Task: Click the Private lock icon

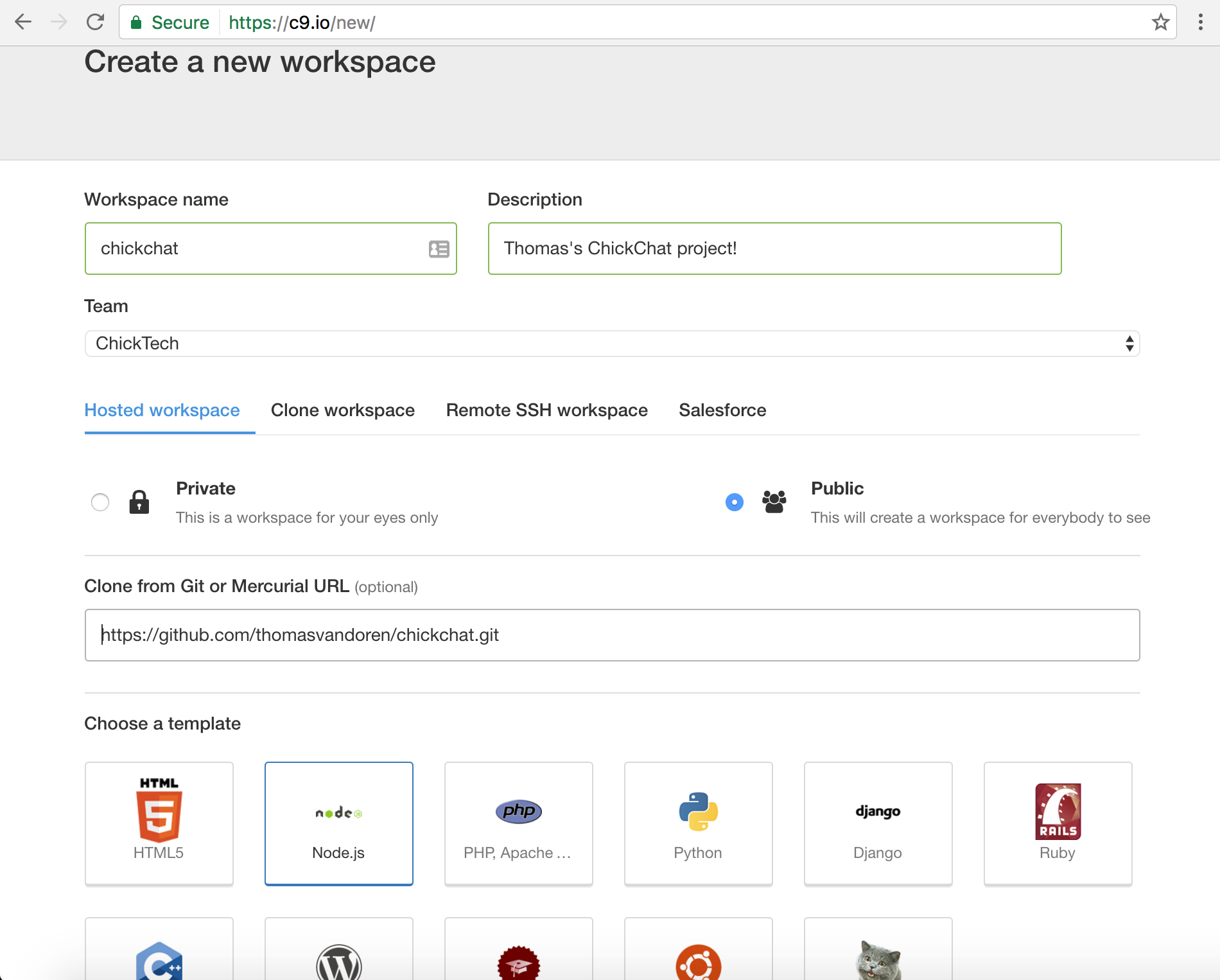Action: click(x=139, y=502)
